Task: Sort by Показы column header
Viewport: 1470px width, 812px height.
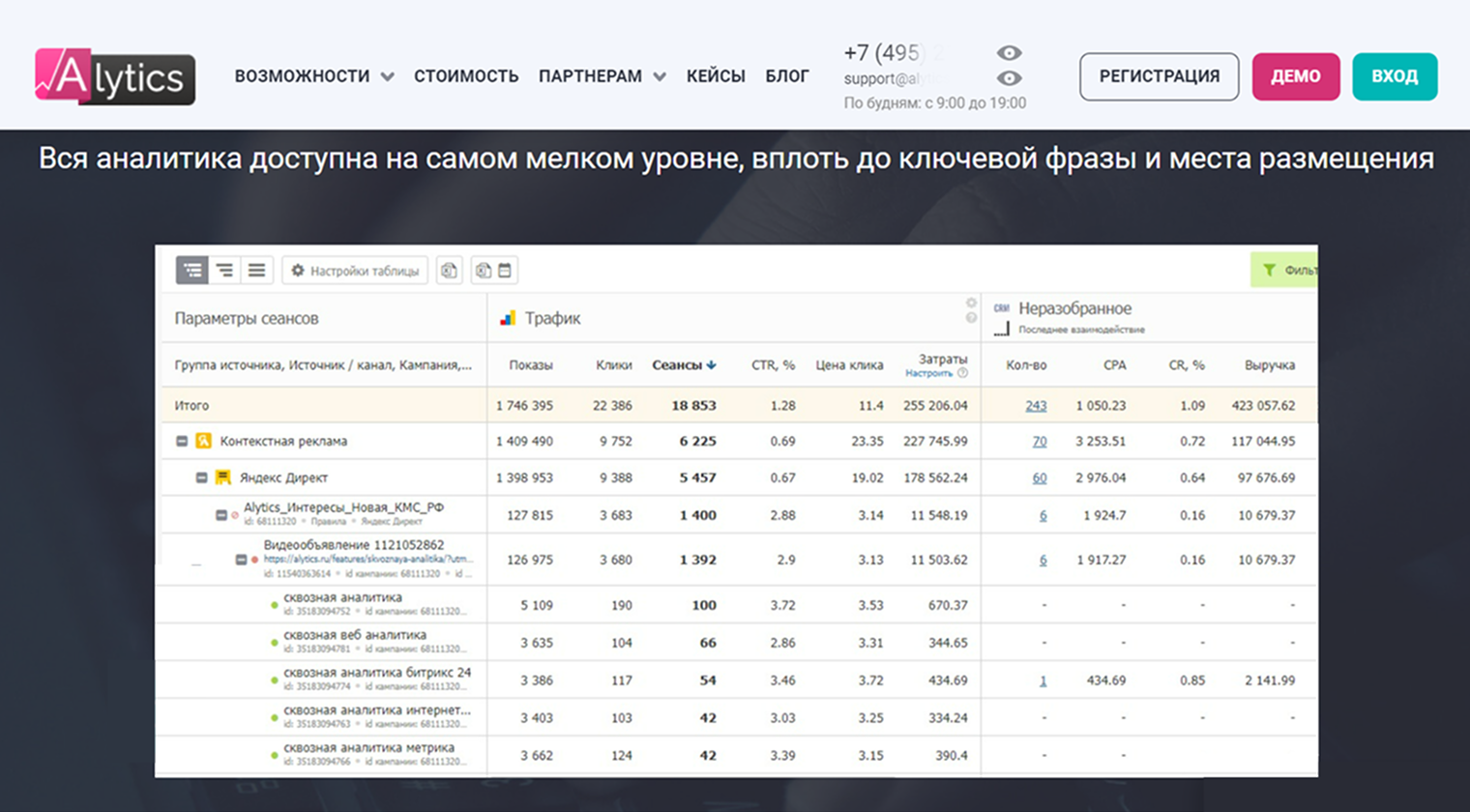Action: click(x=531, y=365)
